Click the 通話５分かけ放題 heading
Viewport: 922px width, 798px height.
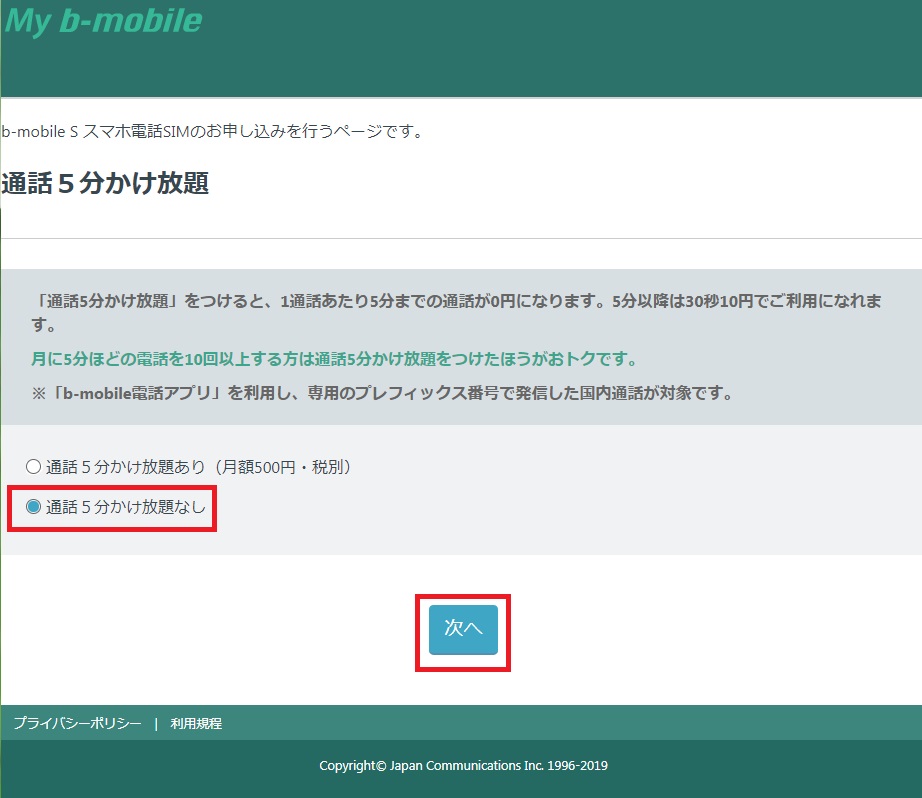tap(105, 183)
